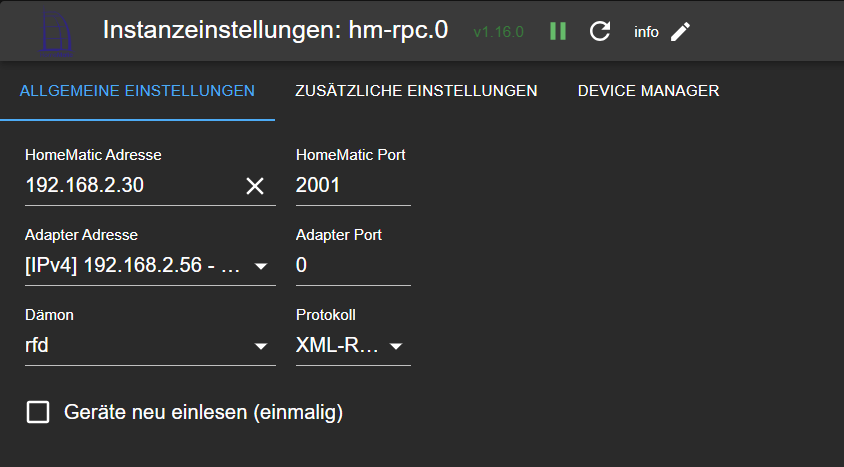The height and width of the screenshot is (467, 844).
Task: Open the info log level label
Action: [x=646, y=32]
